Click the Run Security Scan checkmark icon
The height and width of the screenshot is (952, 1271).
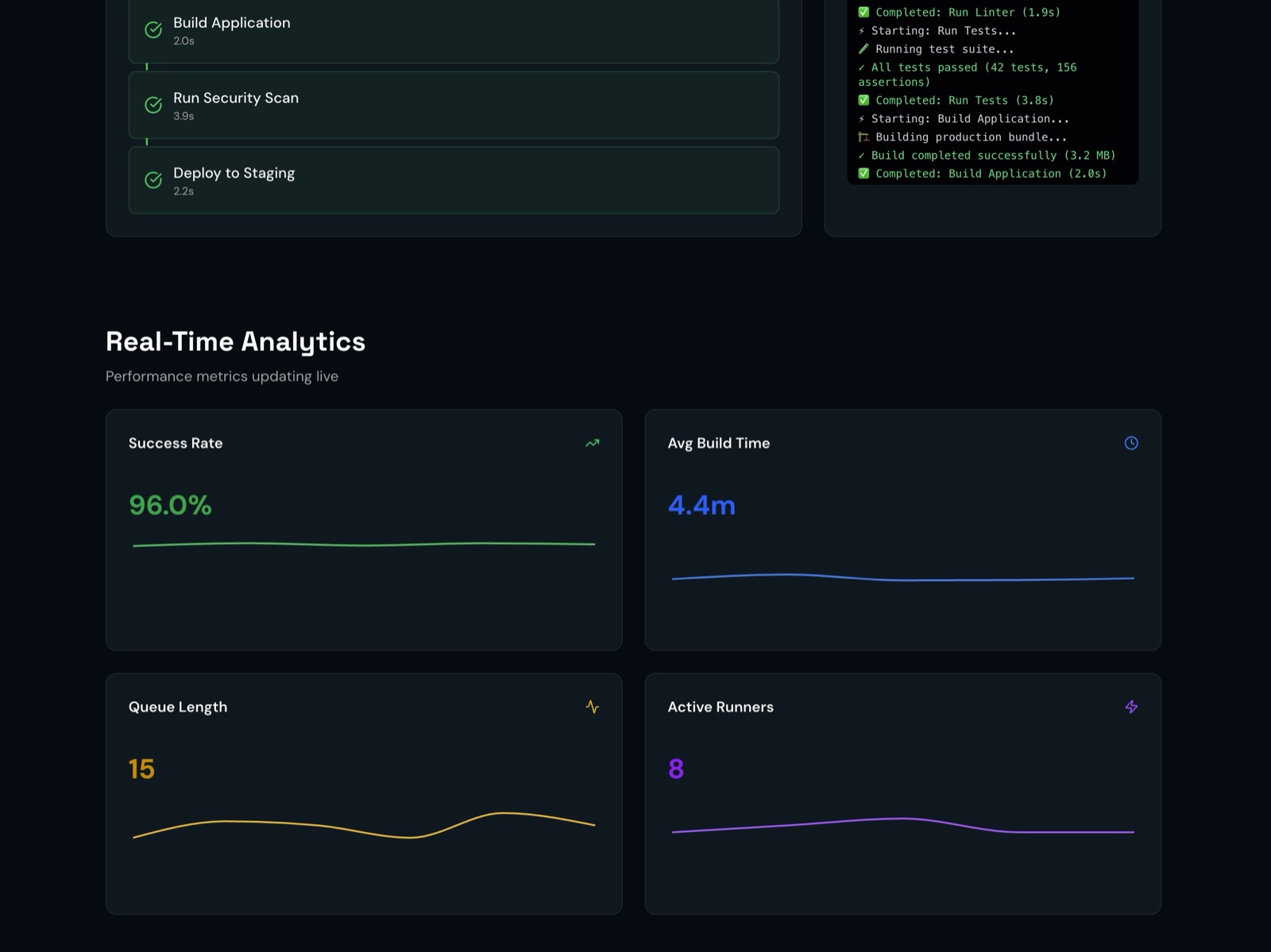(153, 105)
